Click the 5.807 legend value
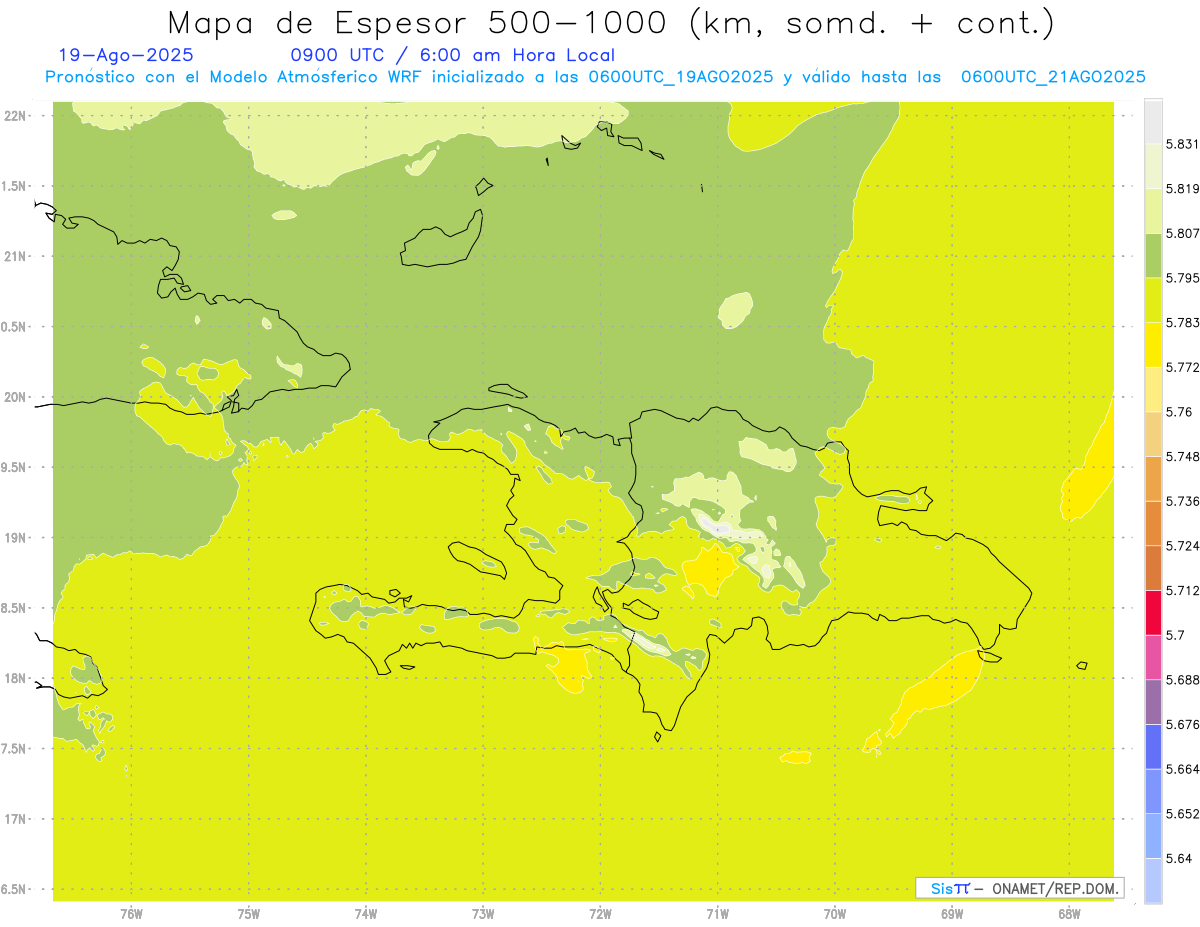The image size is (1200, 927). (x=1183, y=233)
